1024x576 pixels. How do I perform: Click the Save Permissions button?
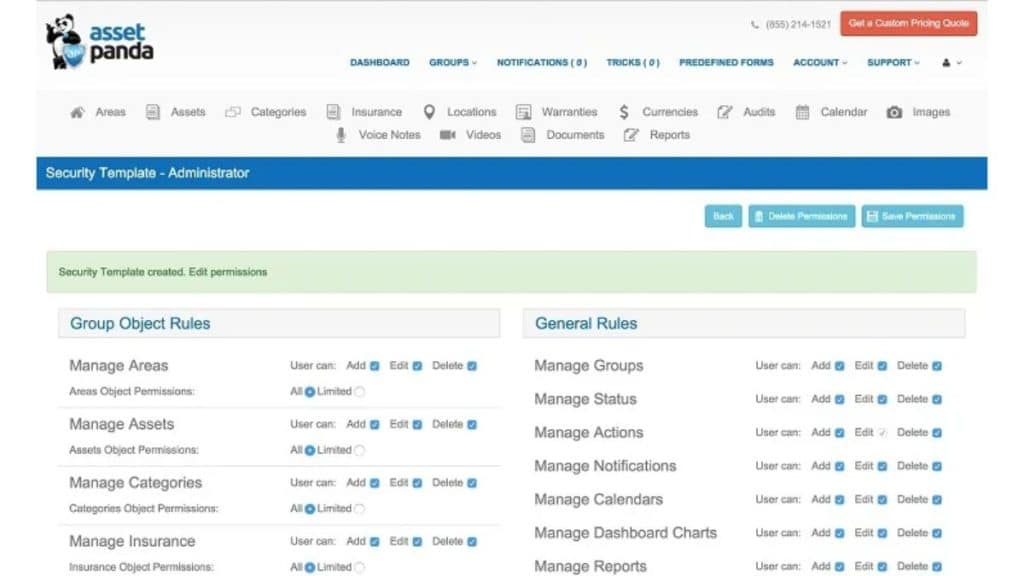(x=911, y=216)
